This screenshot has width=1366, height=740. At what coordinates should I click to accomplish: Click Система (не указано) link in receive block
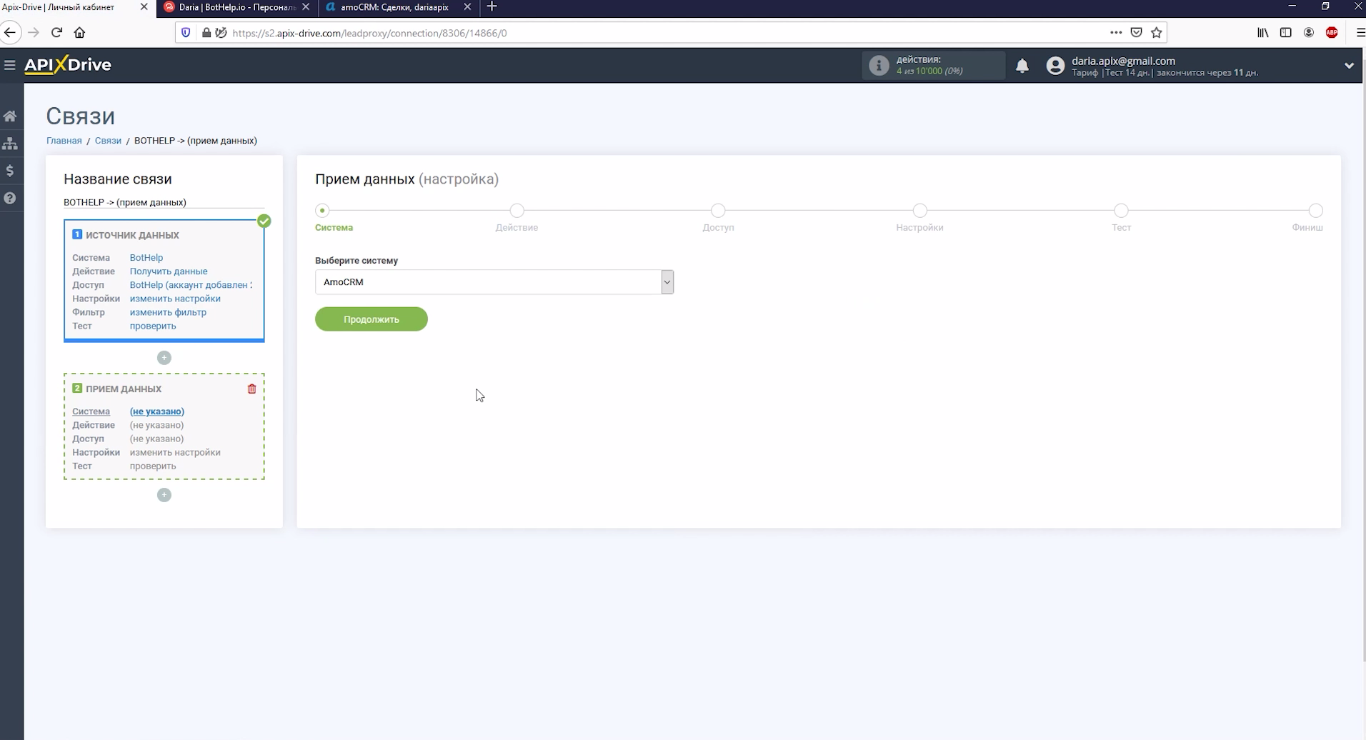pos(157,412)
